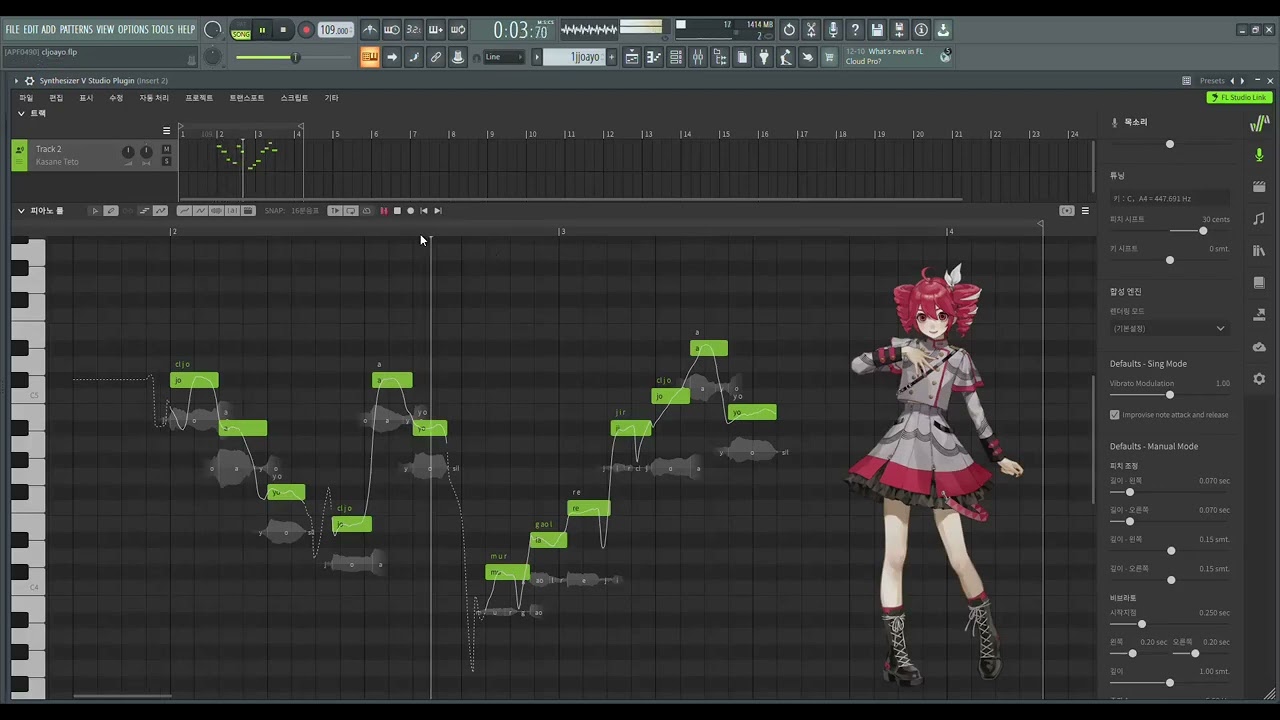Open the project info icon
Image resolution: width=1280 pixels, height=720 pixels.
pyautogui.click(x=921, y=30)
